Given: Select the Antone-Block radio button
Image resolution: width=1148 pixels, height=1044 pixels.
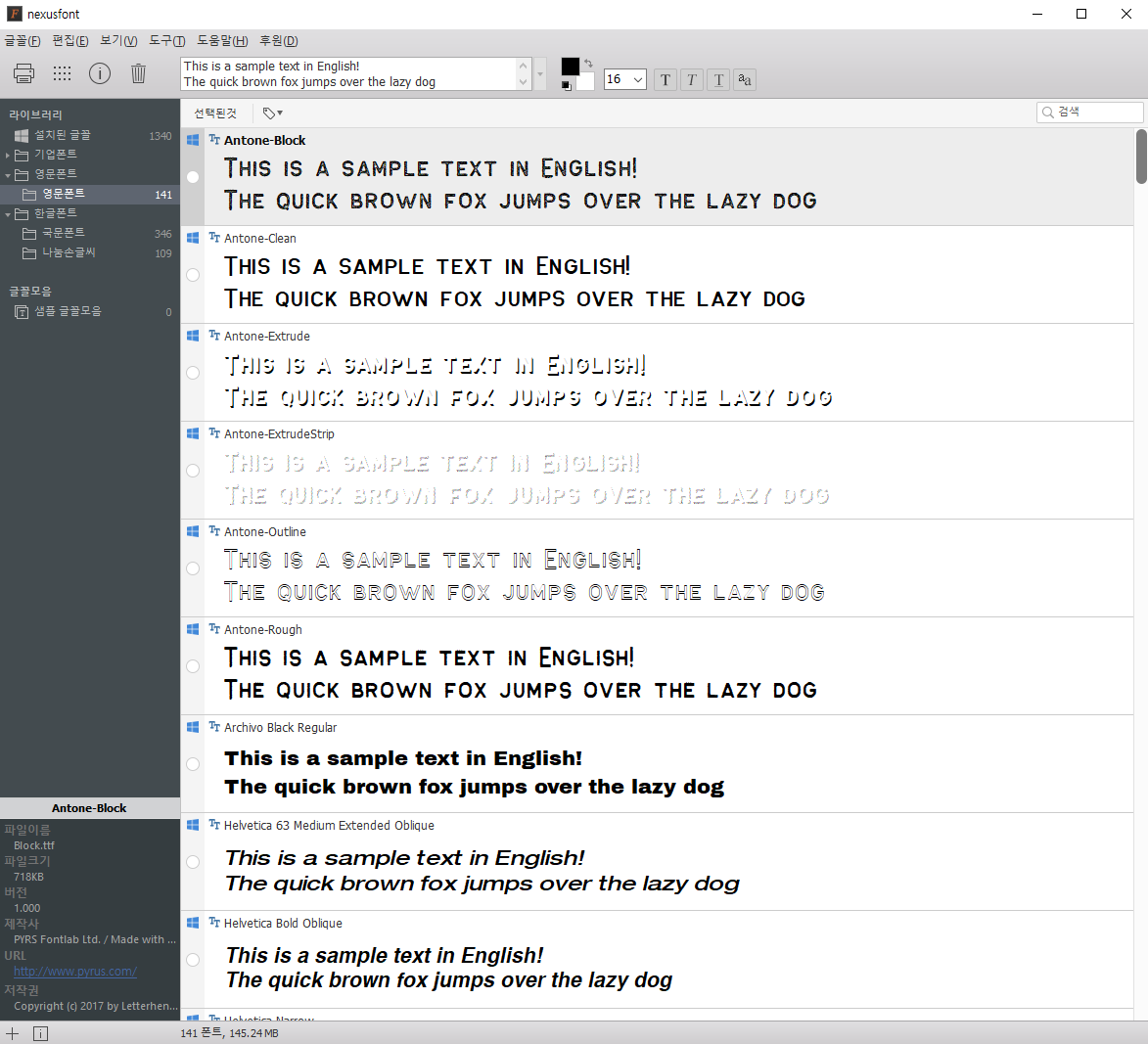Looking at the screenshot, I should point(193,177).
